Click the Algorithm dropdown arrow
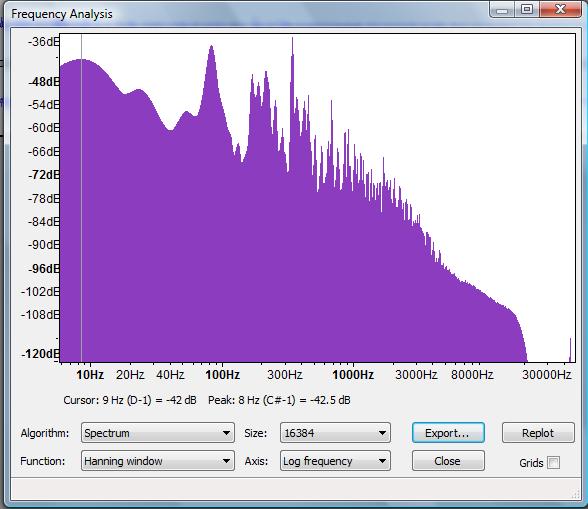The height and width of the screenshot is (509, 588). 226,433
